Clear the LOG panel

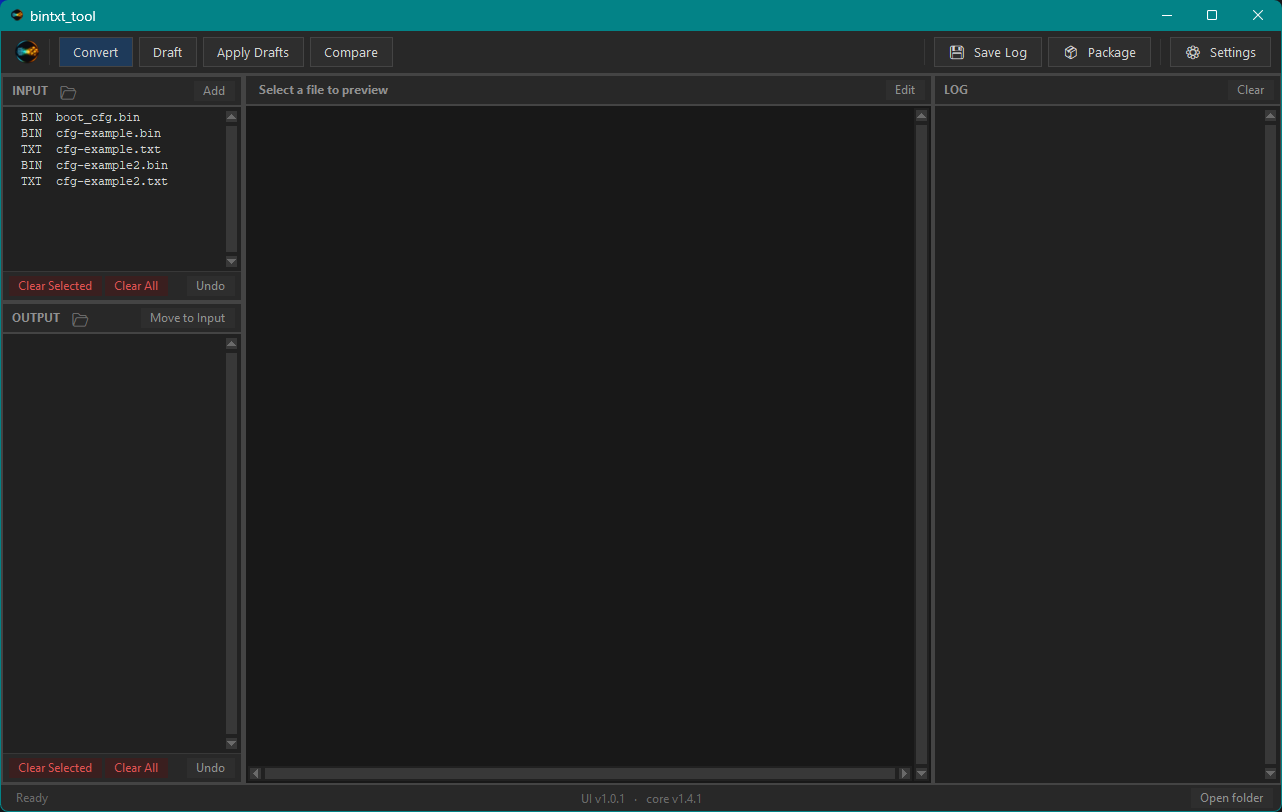point(1251,90)
